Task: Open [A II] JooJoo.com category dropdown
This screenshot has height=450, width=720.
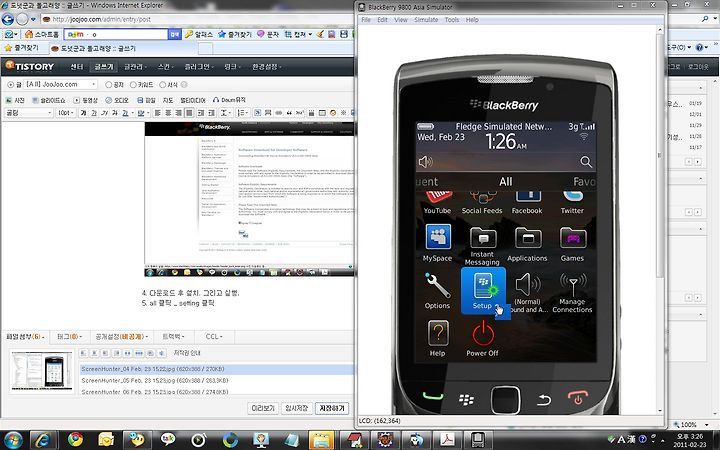Action: click(x=61, y=84)
